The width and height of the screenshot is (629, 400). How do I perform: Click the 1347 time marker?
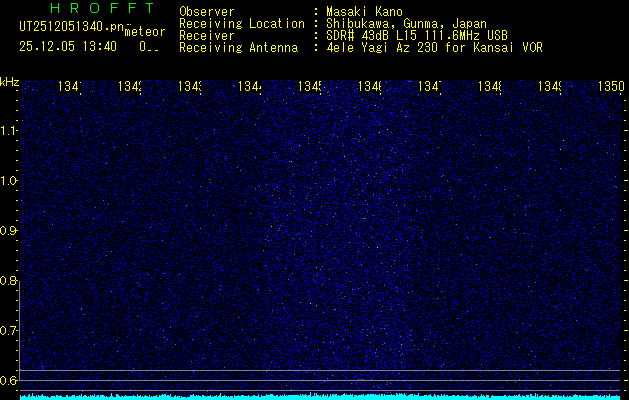[x=430, y=87]
